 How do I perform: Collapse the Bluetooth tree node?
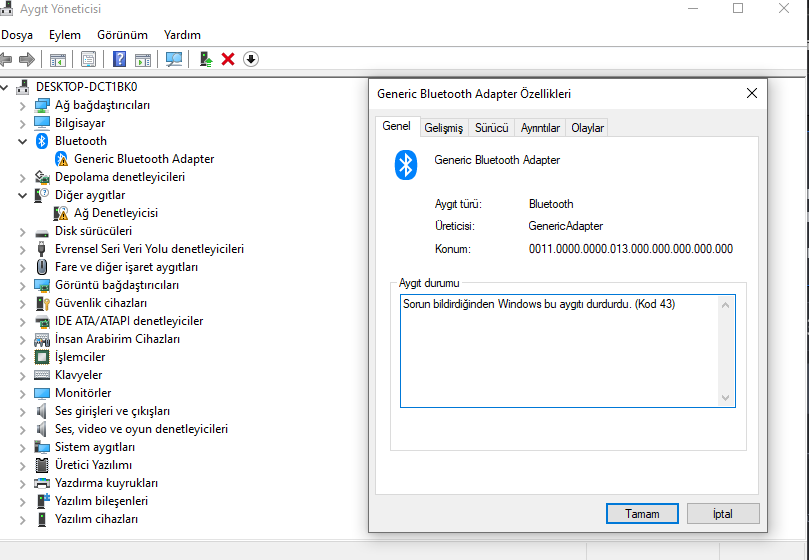point(22,141)
